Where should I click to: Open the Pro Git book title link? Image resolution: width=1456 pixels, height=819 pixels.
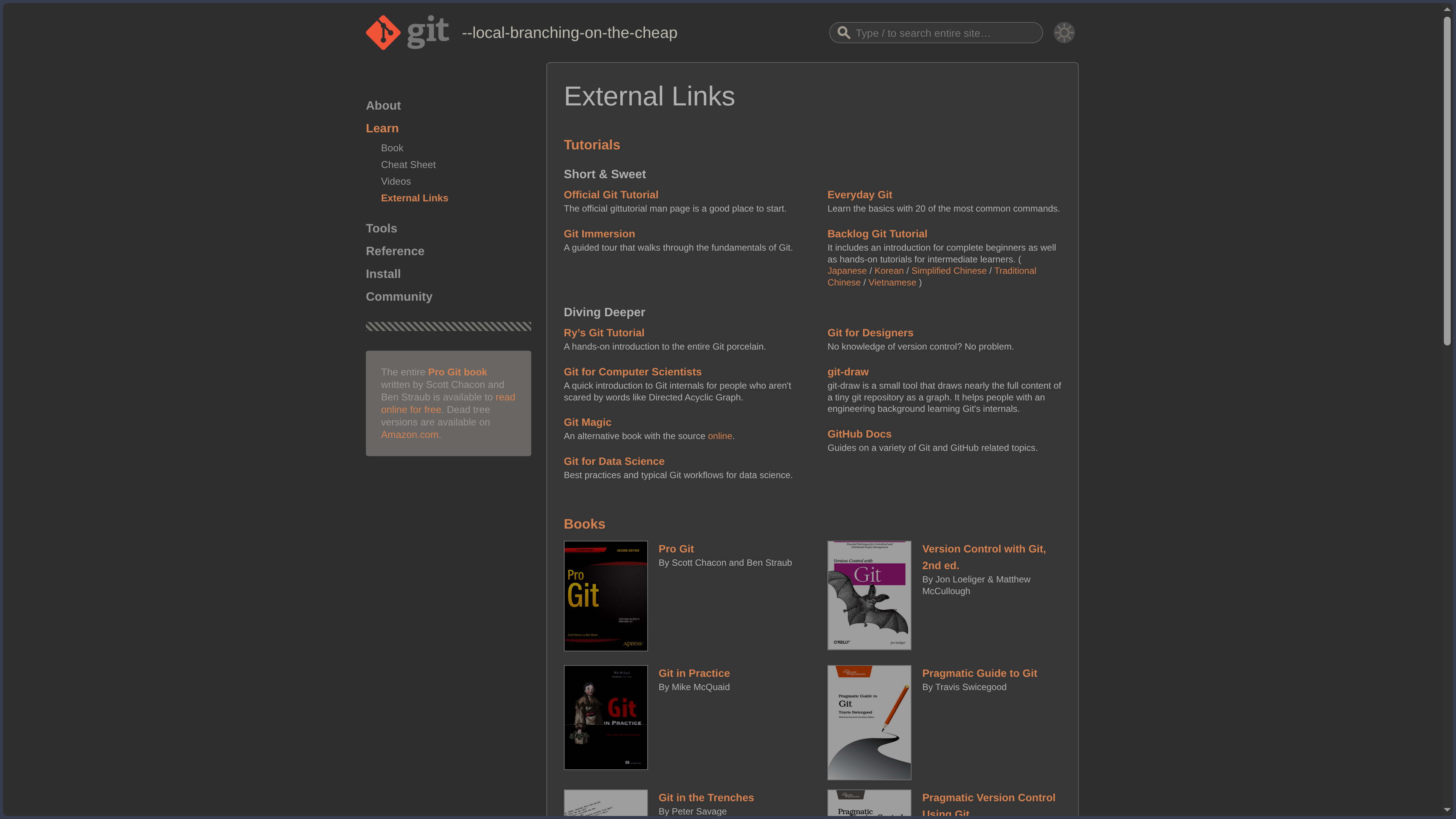675,549
